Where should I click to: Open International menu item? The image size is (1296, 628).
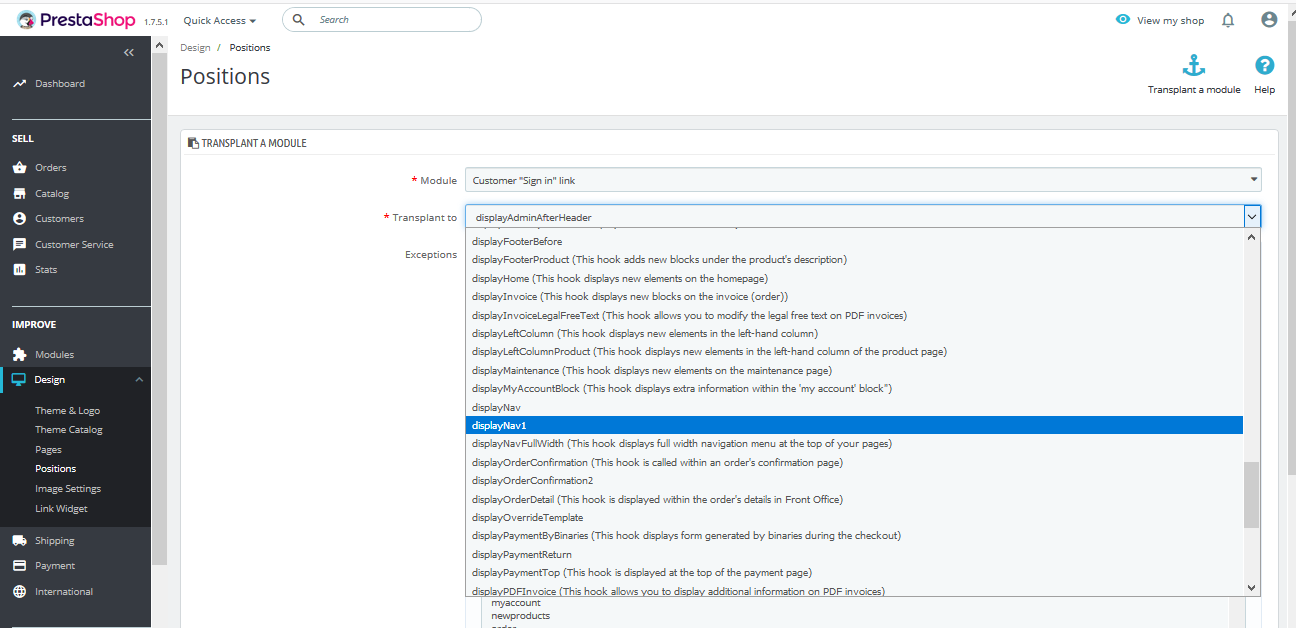point(64,592)
